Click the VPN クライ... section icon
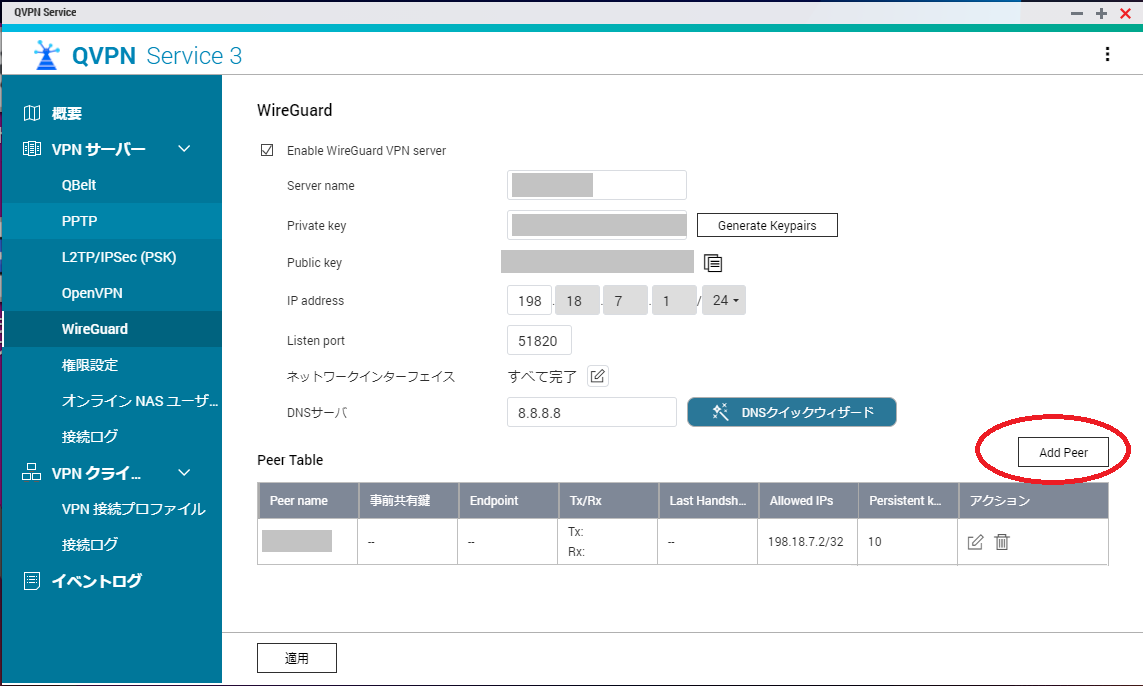 [31, 472]
